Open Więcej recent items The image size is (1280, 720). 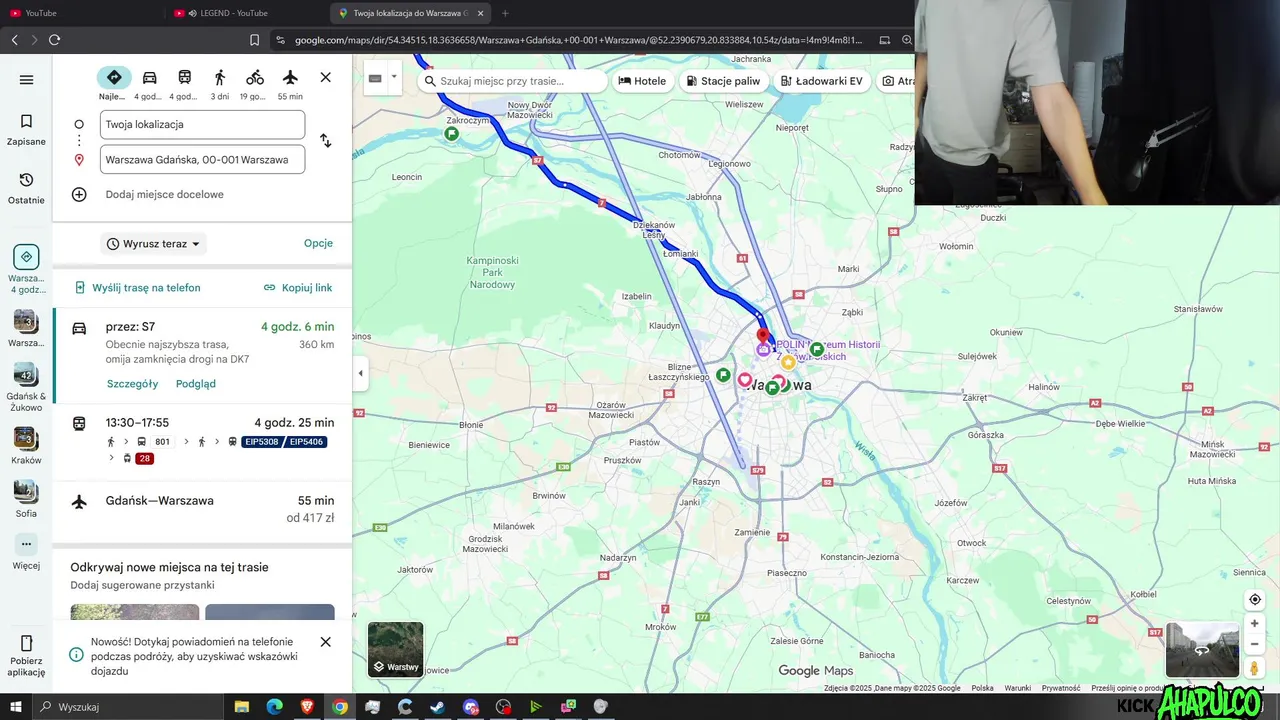pos(26,552)
